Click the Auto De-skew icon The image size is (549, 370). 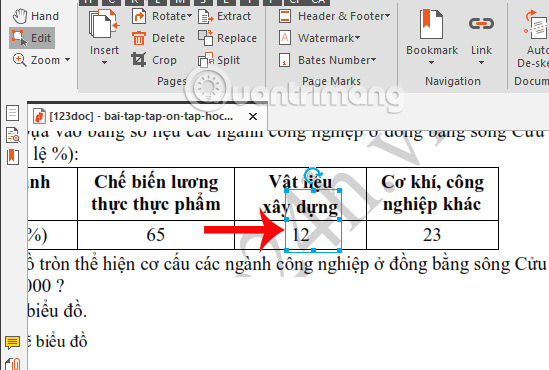point(536,25)
